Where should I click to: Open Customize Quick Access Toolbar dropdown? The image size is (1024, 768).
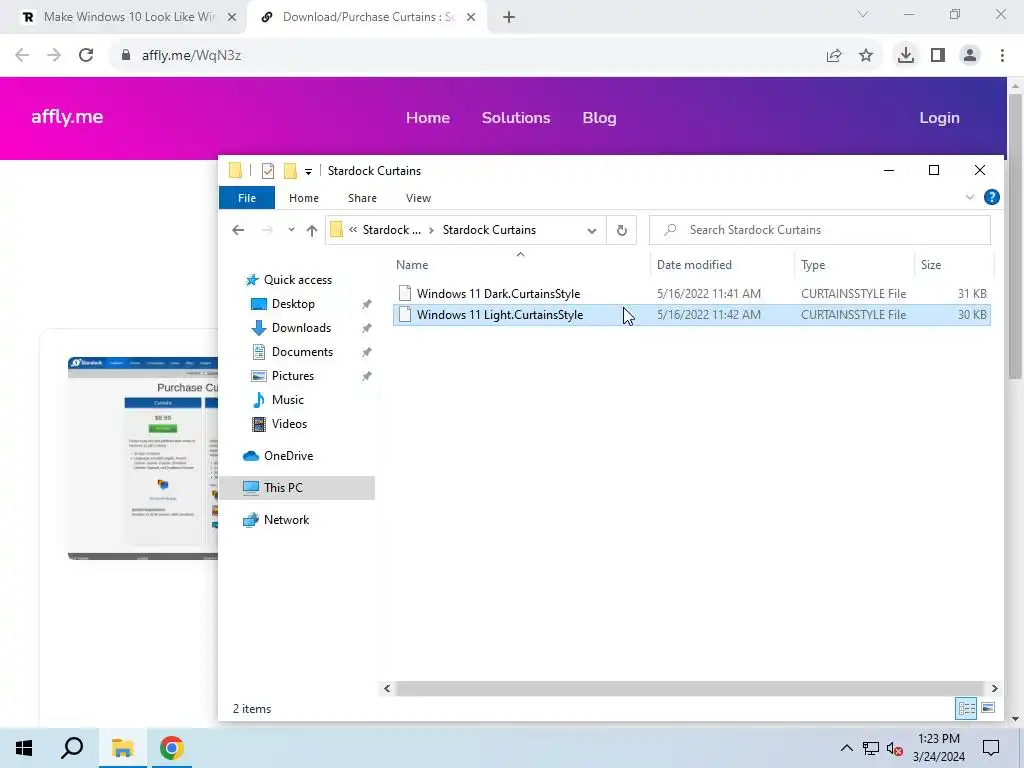coord(308,172)
